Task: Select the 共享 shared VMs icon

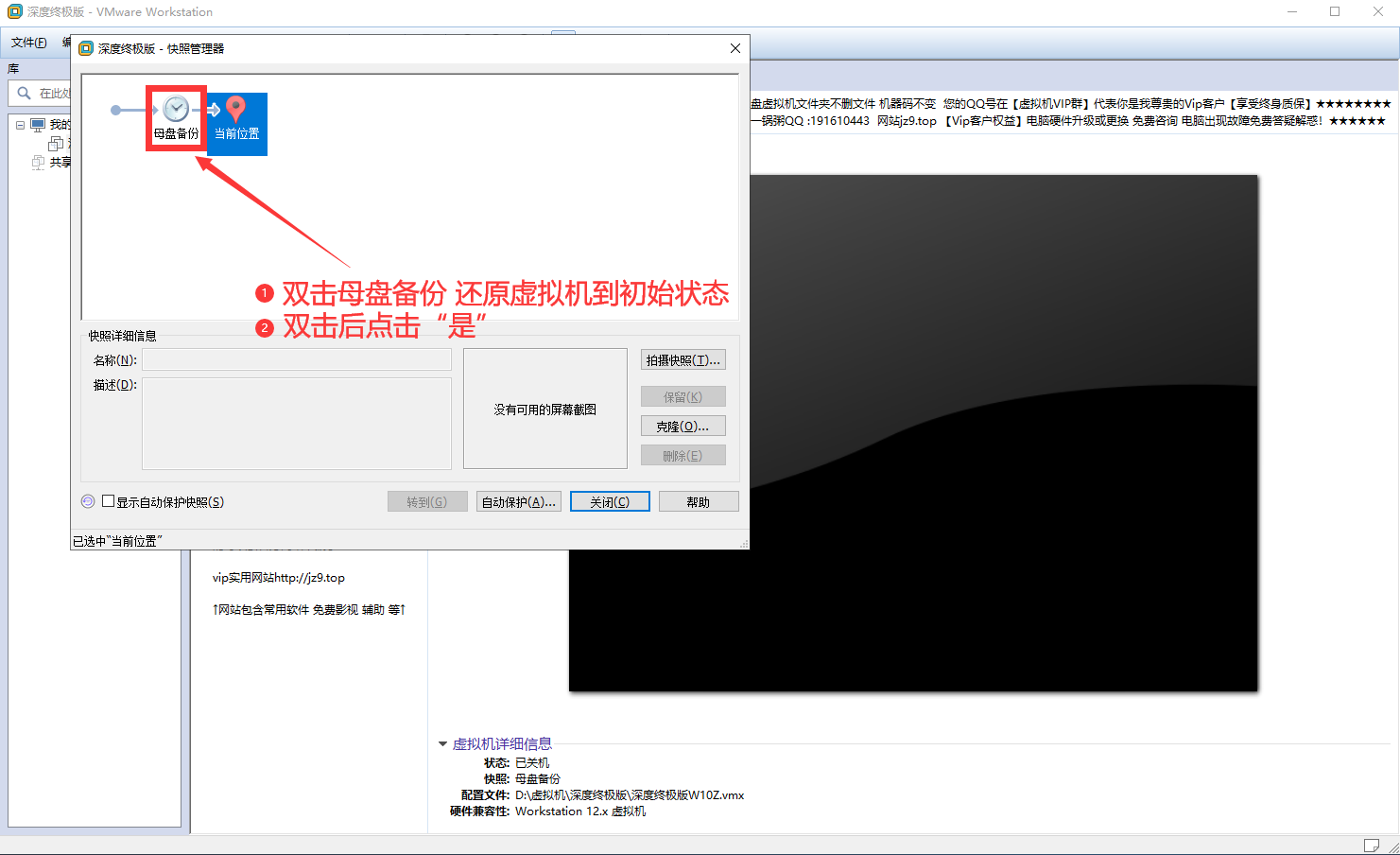Action: coord(38,162)
